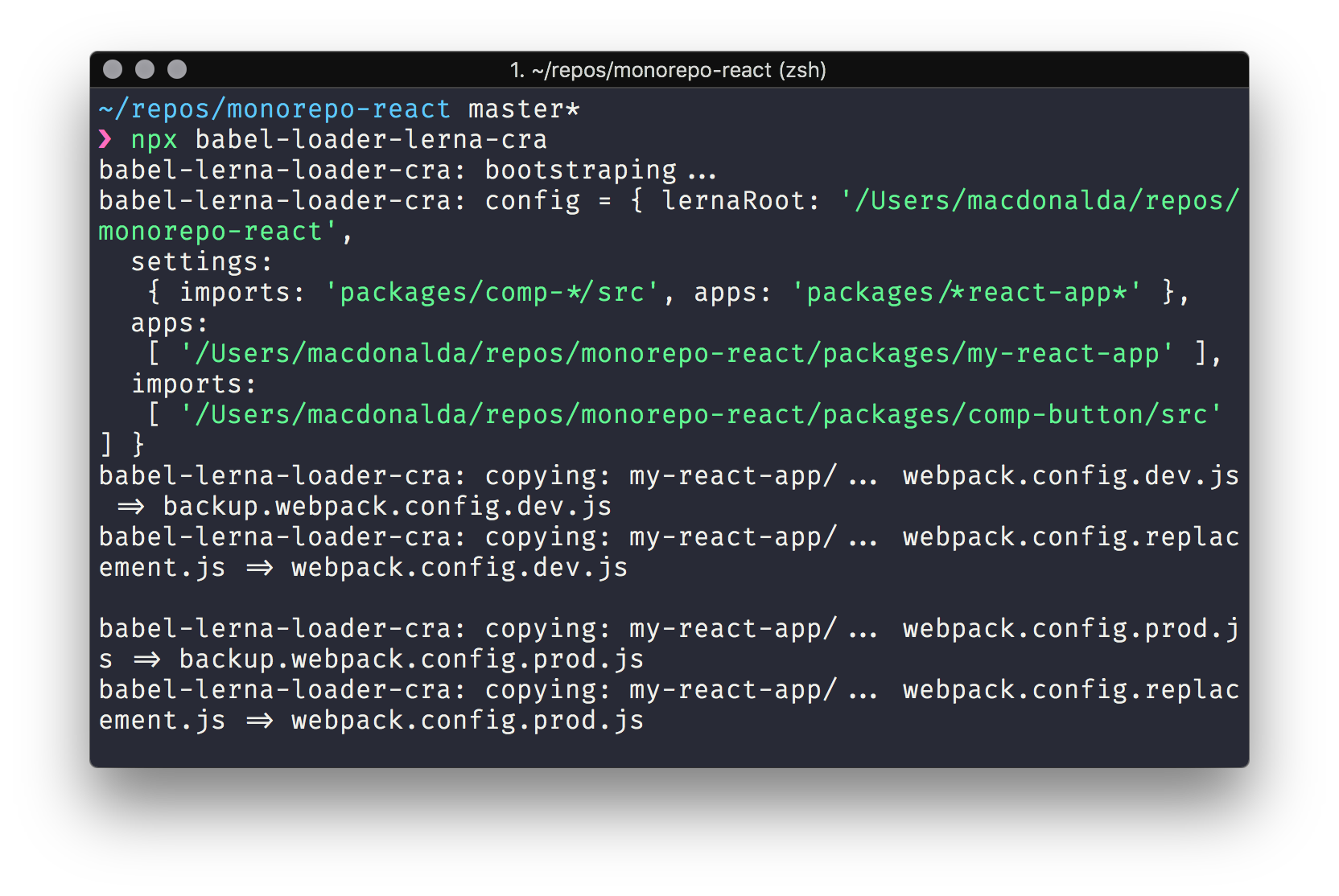Close the terminal window with the leftmost title-bar button
Screen dimensions: 1339x896
click(x=113, y=70)
